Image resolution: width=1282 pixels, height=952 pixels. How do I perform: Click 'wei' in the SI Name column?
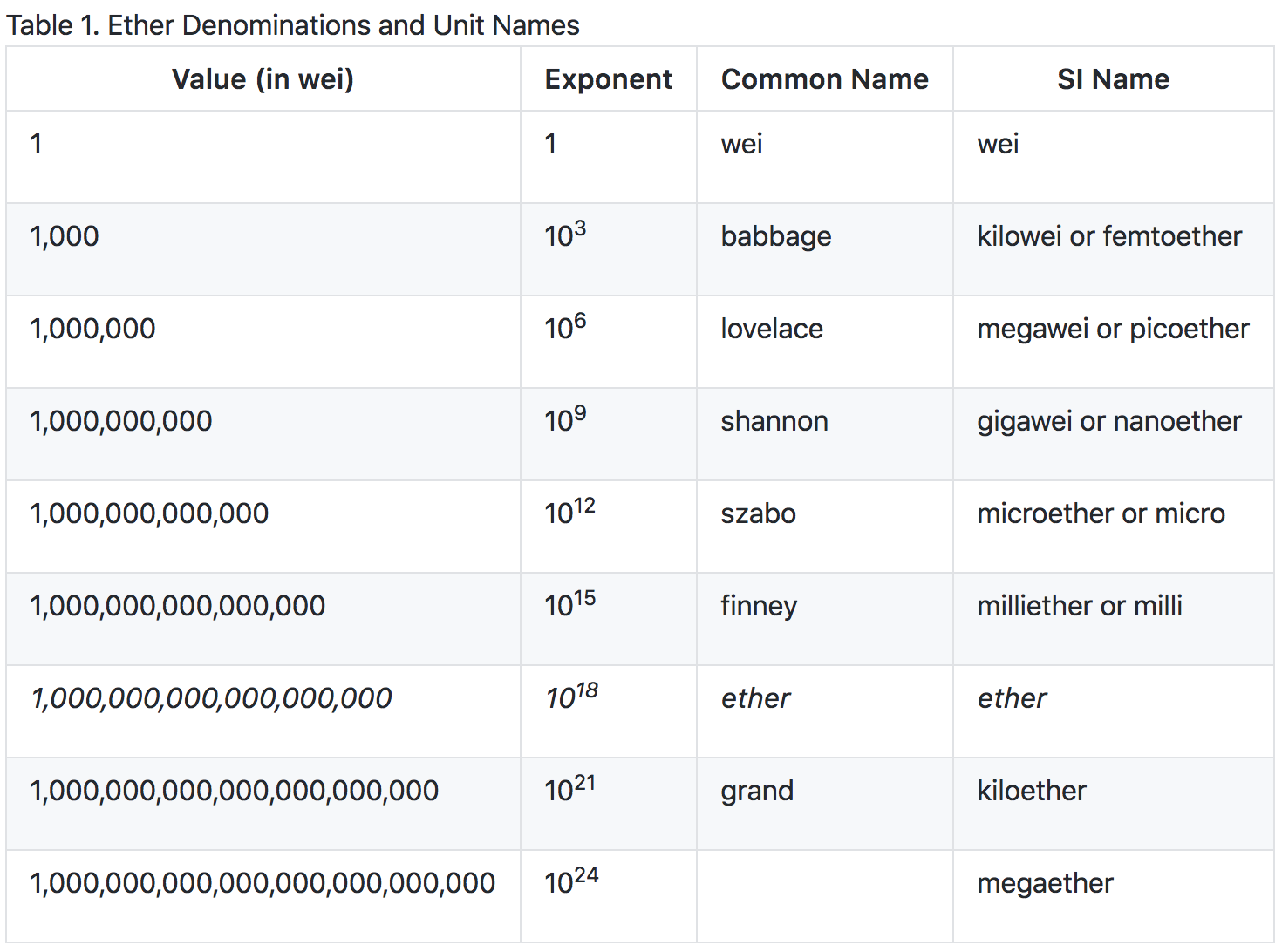999,144
